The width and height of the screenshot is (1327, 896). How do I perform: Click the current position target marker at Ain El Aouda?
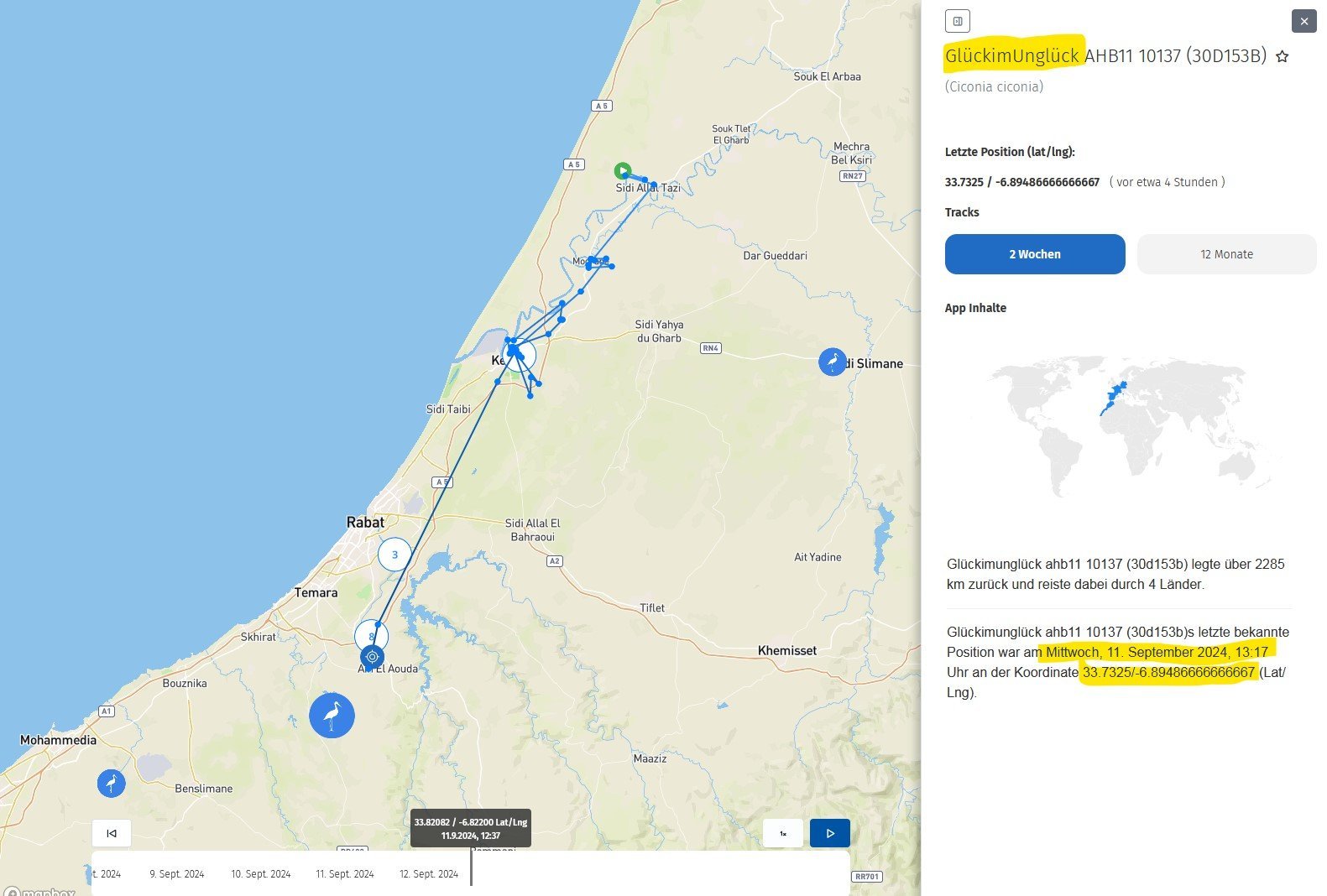(372, 657)
